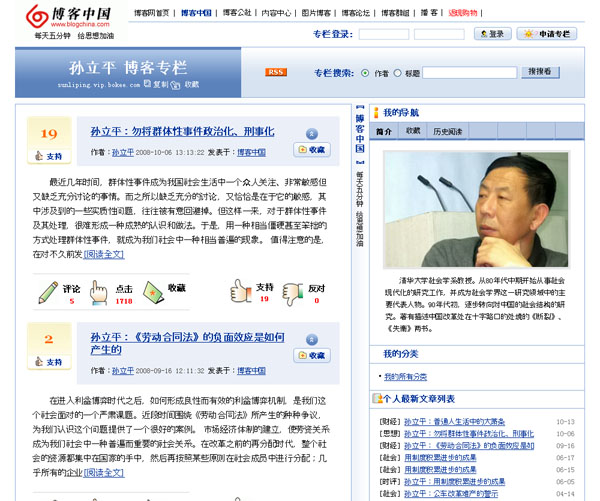Viewport: 600px width, 501px height.
Task: Click the 收藏 icon in the blue banner
Action: pyautogui.click(x=175, y=85)
